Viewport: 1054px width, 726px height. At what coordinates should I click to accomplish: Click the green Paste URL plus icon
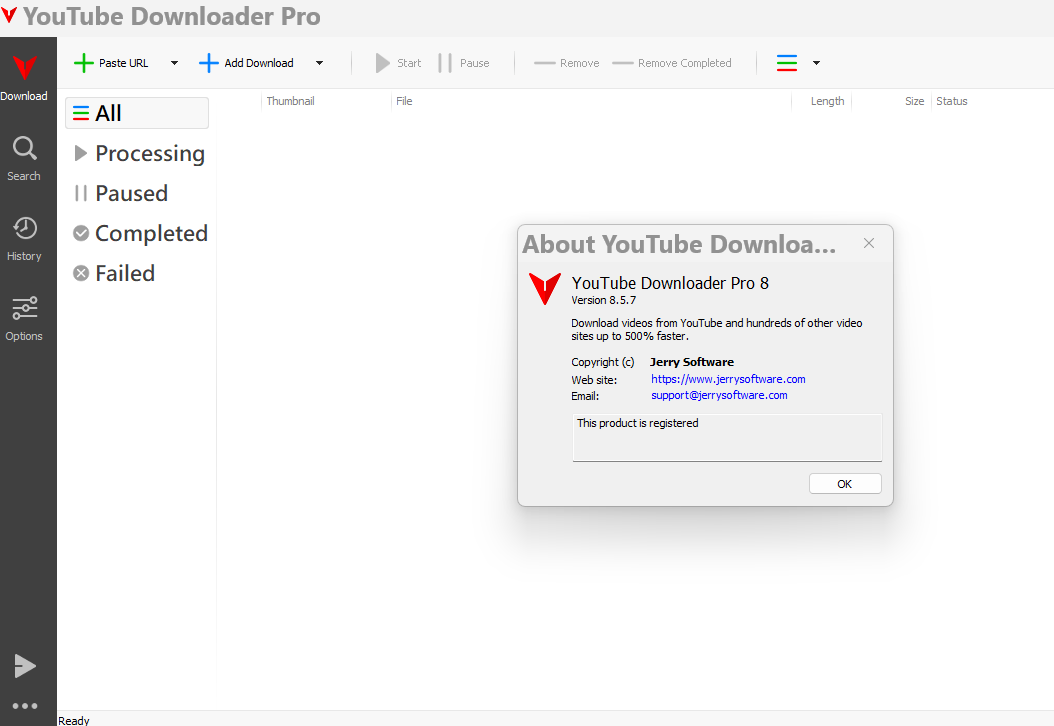pyautogui.click(x=83, y=63)
